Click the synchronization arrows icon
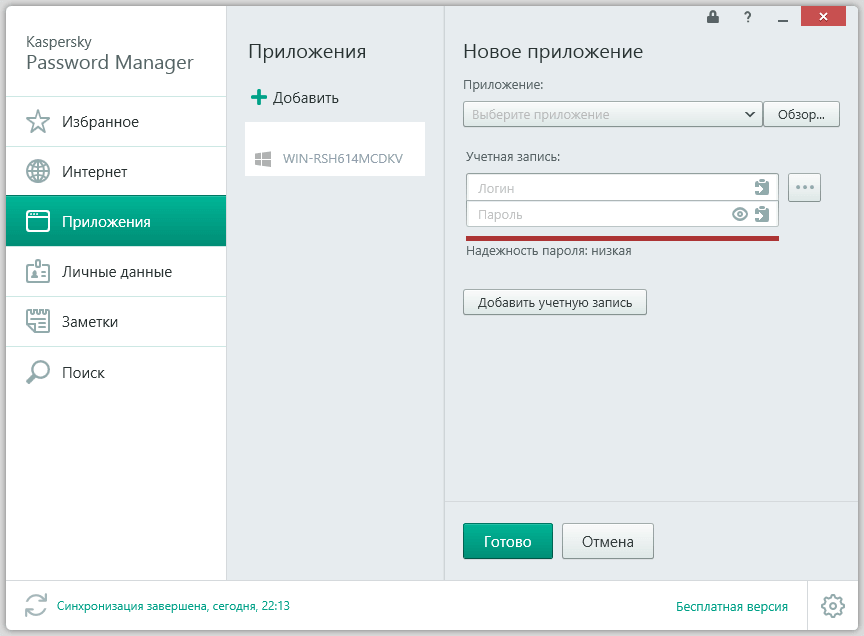 (x=36, y=606)
